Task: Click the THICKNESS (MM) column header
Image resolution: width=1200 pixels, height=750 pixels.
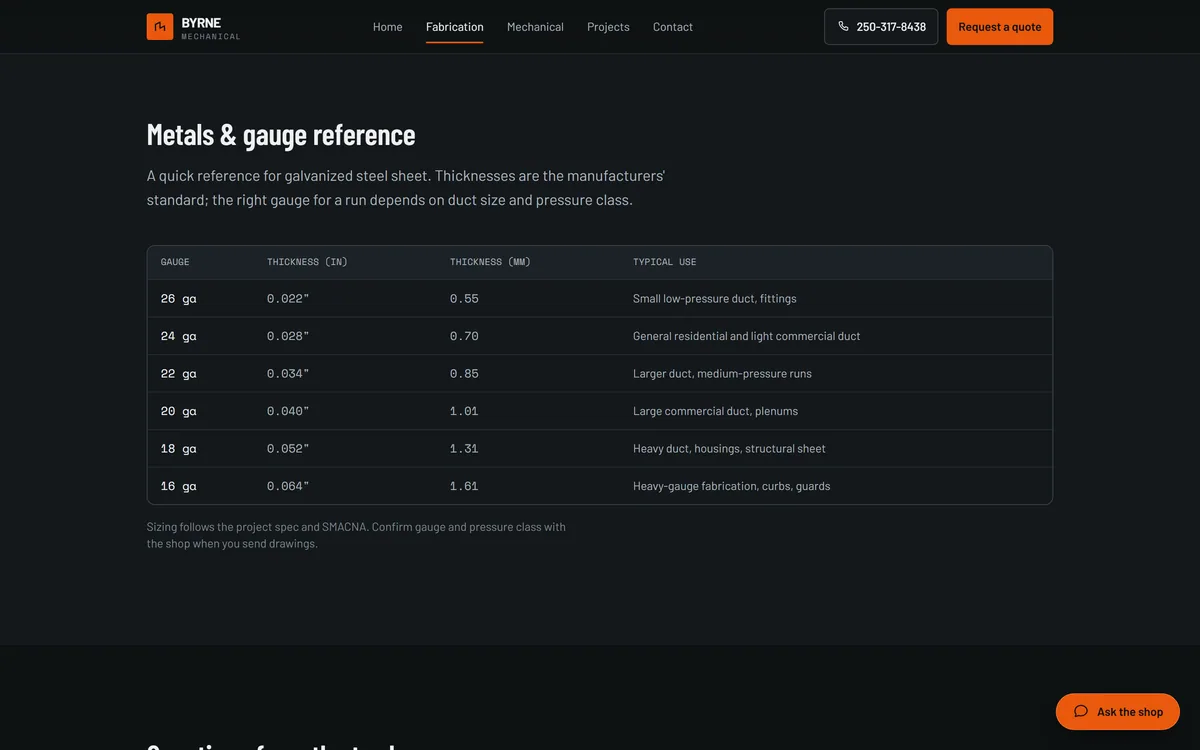Action: tap(490, 262)
